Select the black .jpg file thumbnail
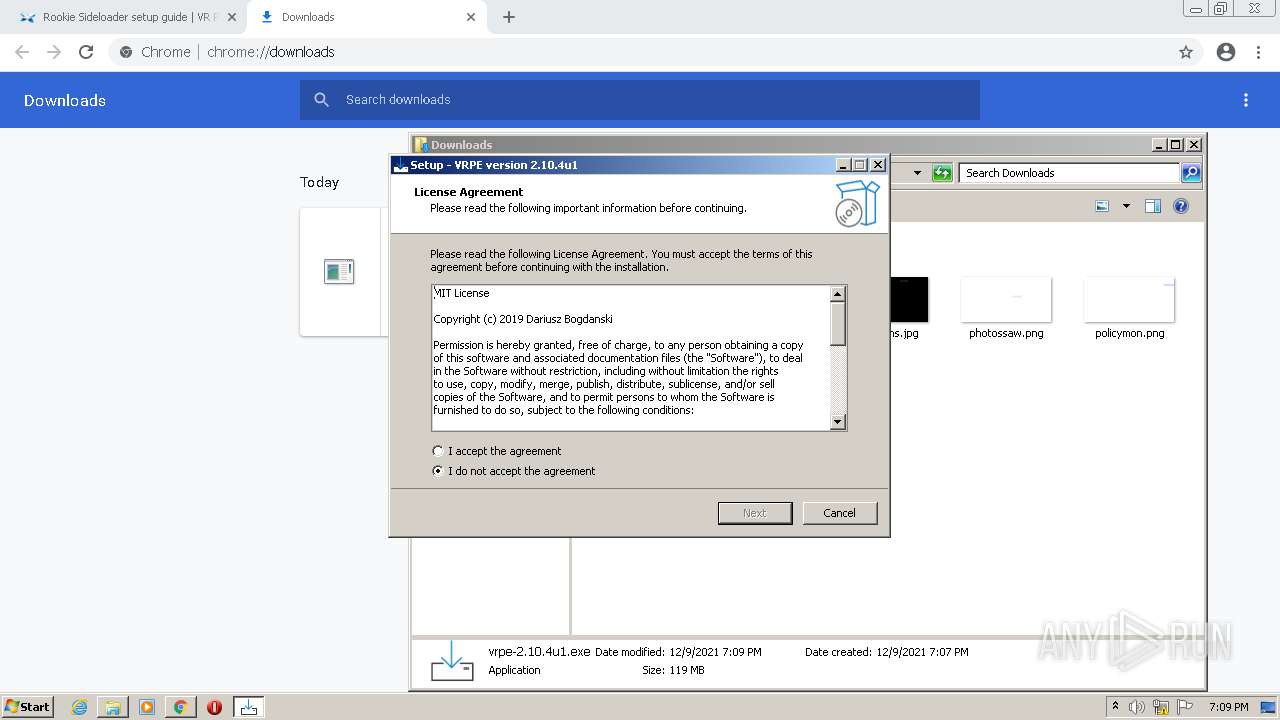The width and height of the screenshot is (1280, 720). (909, 299)
